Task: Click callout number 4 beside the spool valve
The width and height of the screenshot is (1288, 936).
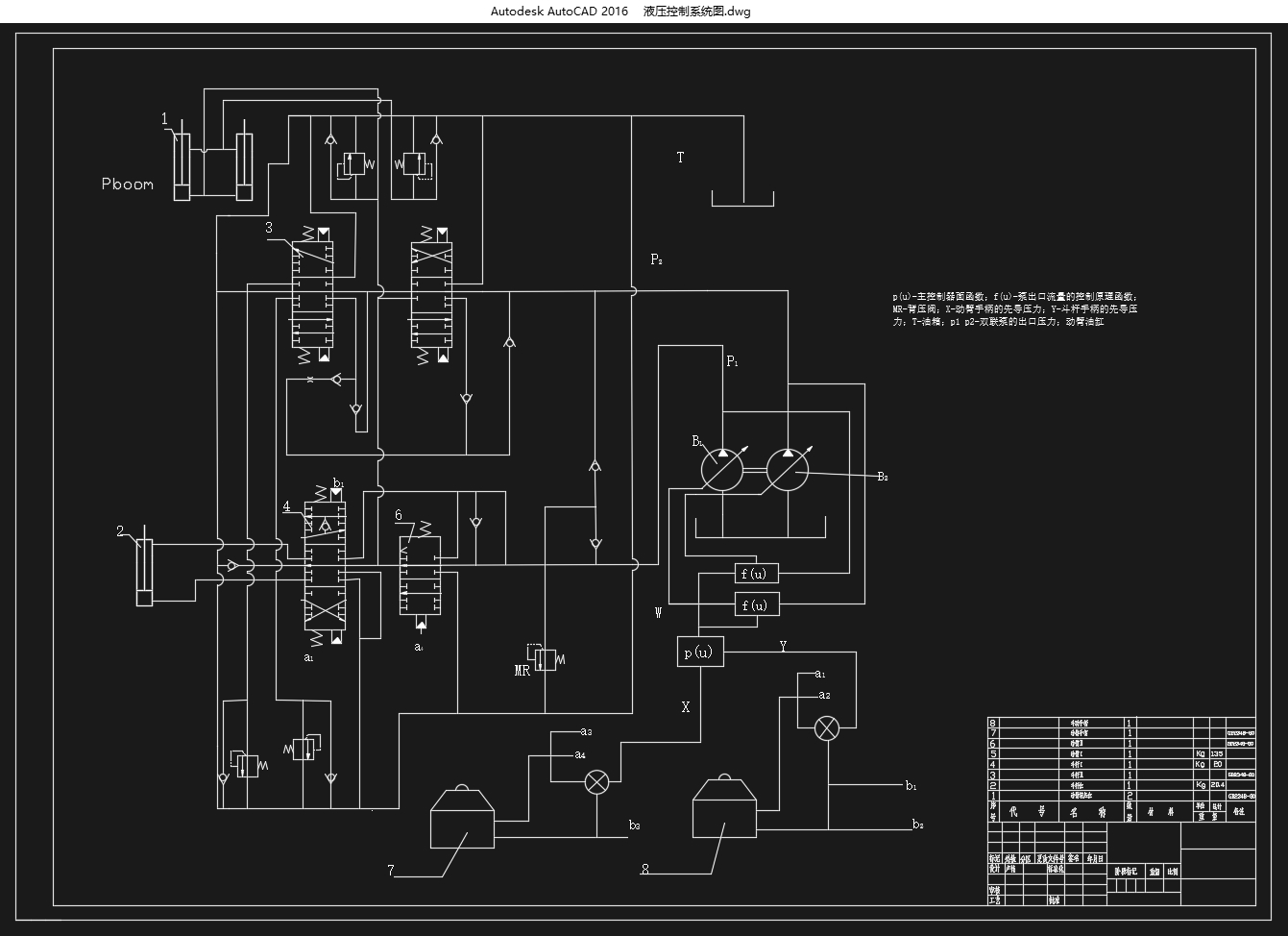Action: point(286,506)
